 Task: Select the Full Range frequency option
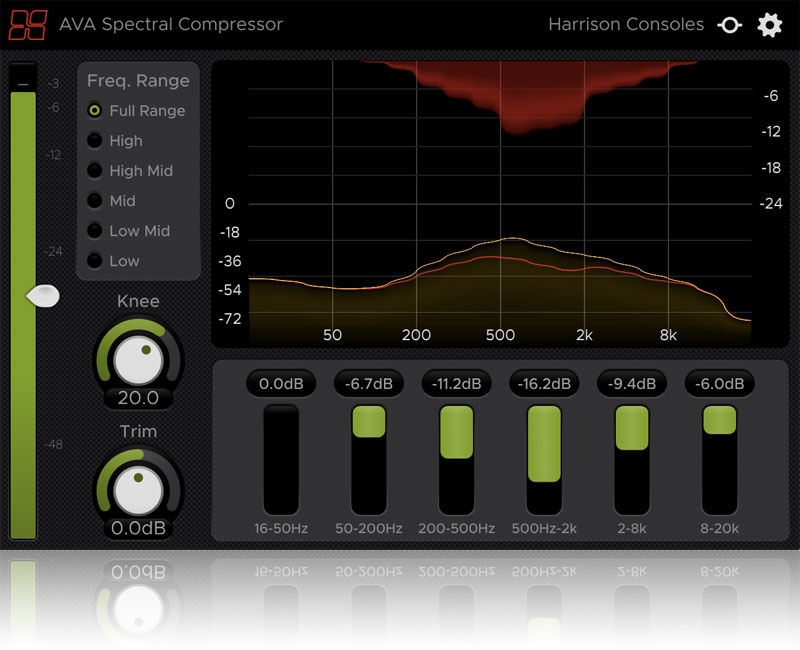tap(95, 111)
